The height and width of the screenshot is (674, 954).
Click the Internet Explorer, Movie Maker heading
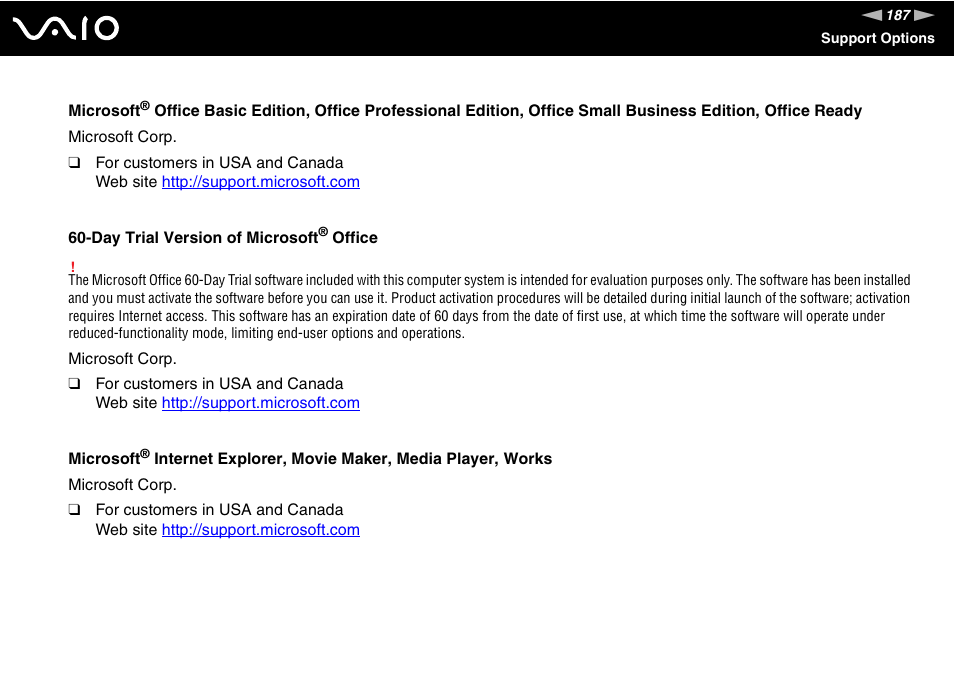[x=310, y=458]
